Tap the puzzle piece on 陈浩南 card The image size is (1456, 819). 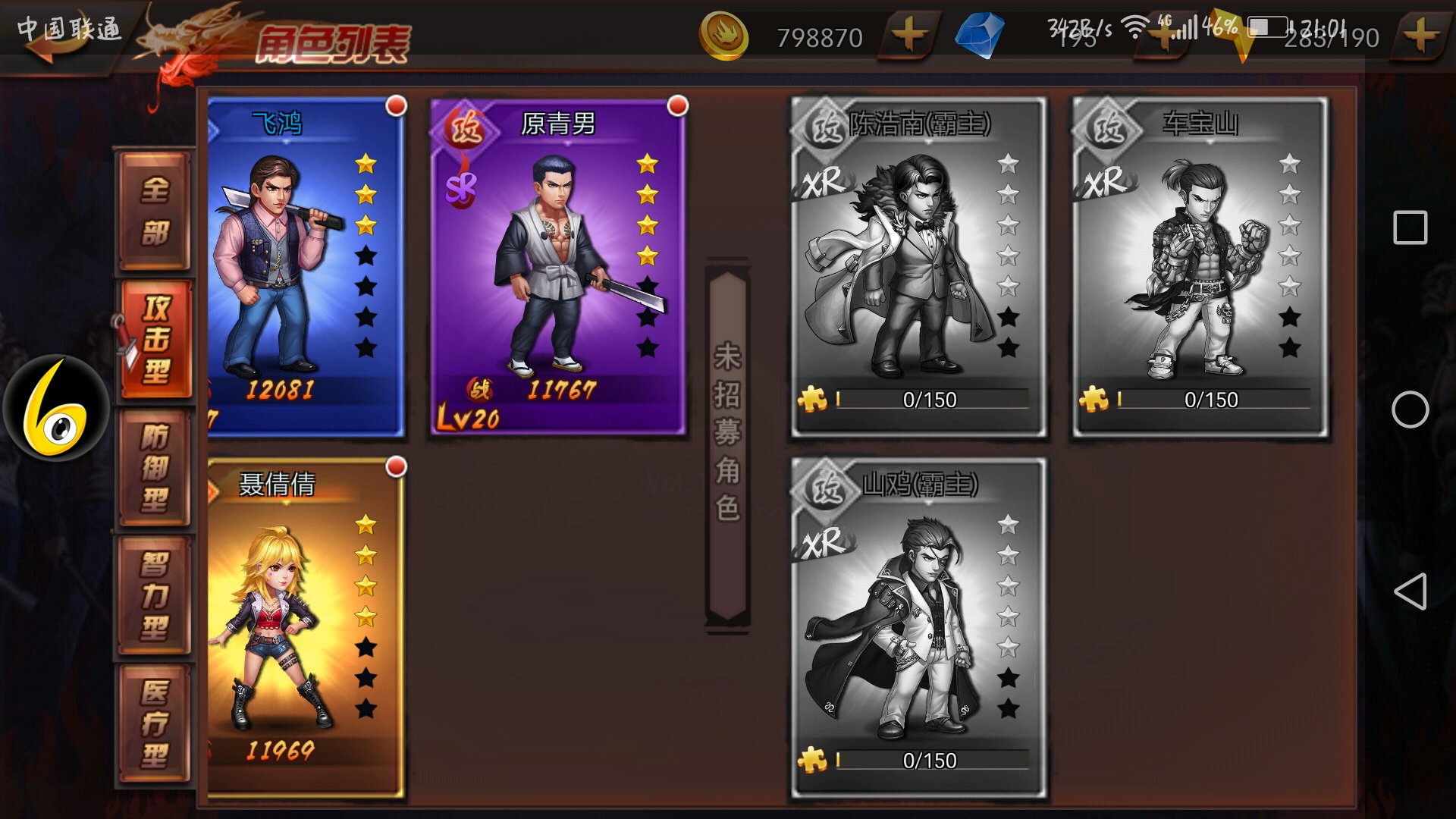click(x=812, y=398)
